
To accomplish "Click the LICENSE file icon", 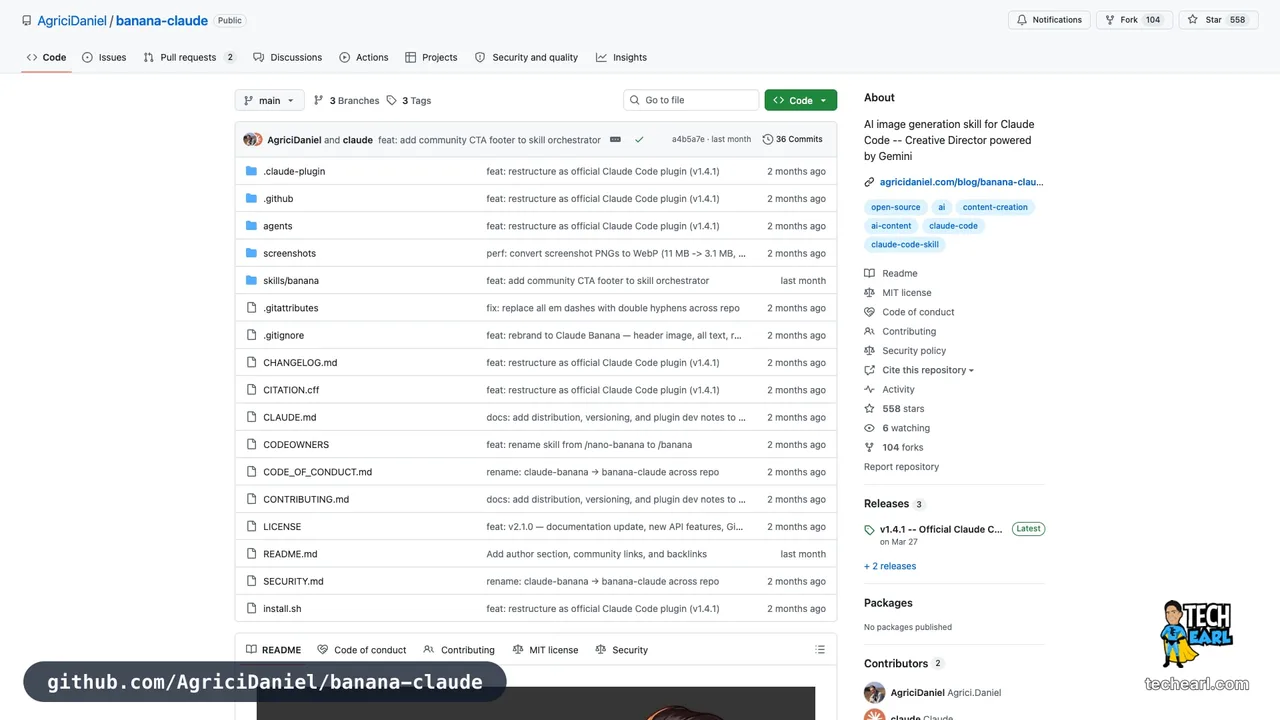I will 251,526.
